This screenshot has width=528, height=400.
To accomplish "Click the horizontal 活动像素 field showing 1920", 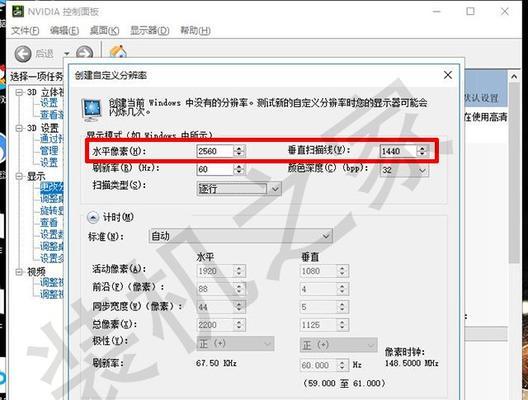I will tap(214, 271).
